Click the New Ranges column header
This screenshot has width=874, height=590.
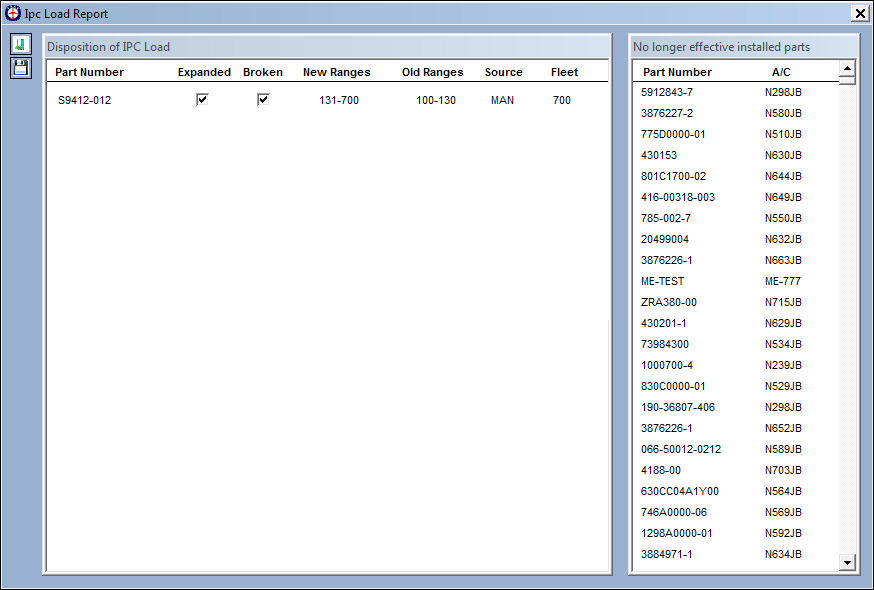337,72
